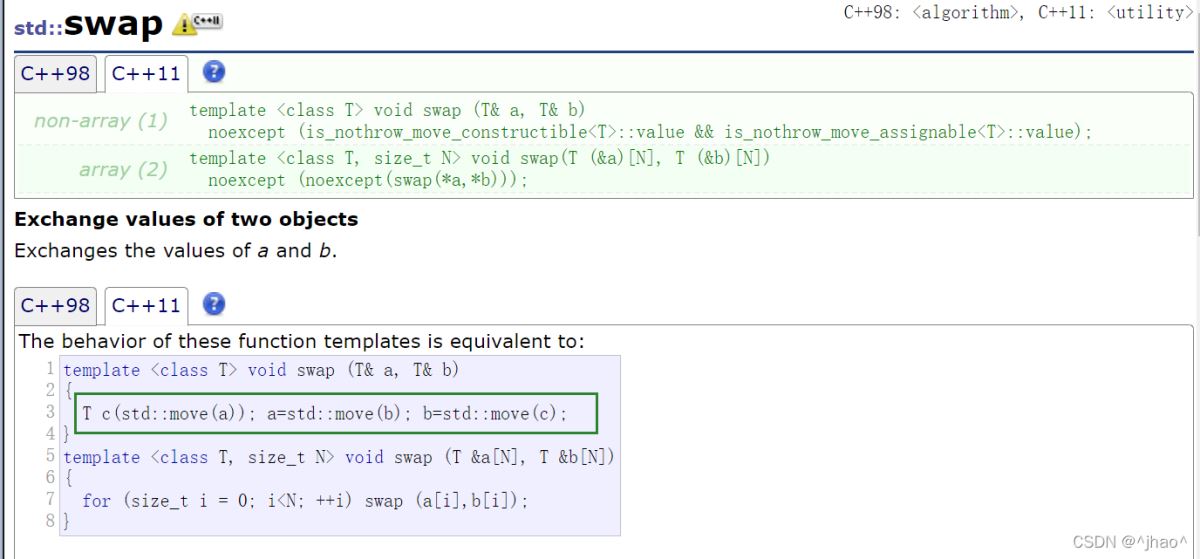Select C++11 tab for the function prototypes
Image resolution: width=1200 pixels, height=559 pixels.
pos(146,73)
